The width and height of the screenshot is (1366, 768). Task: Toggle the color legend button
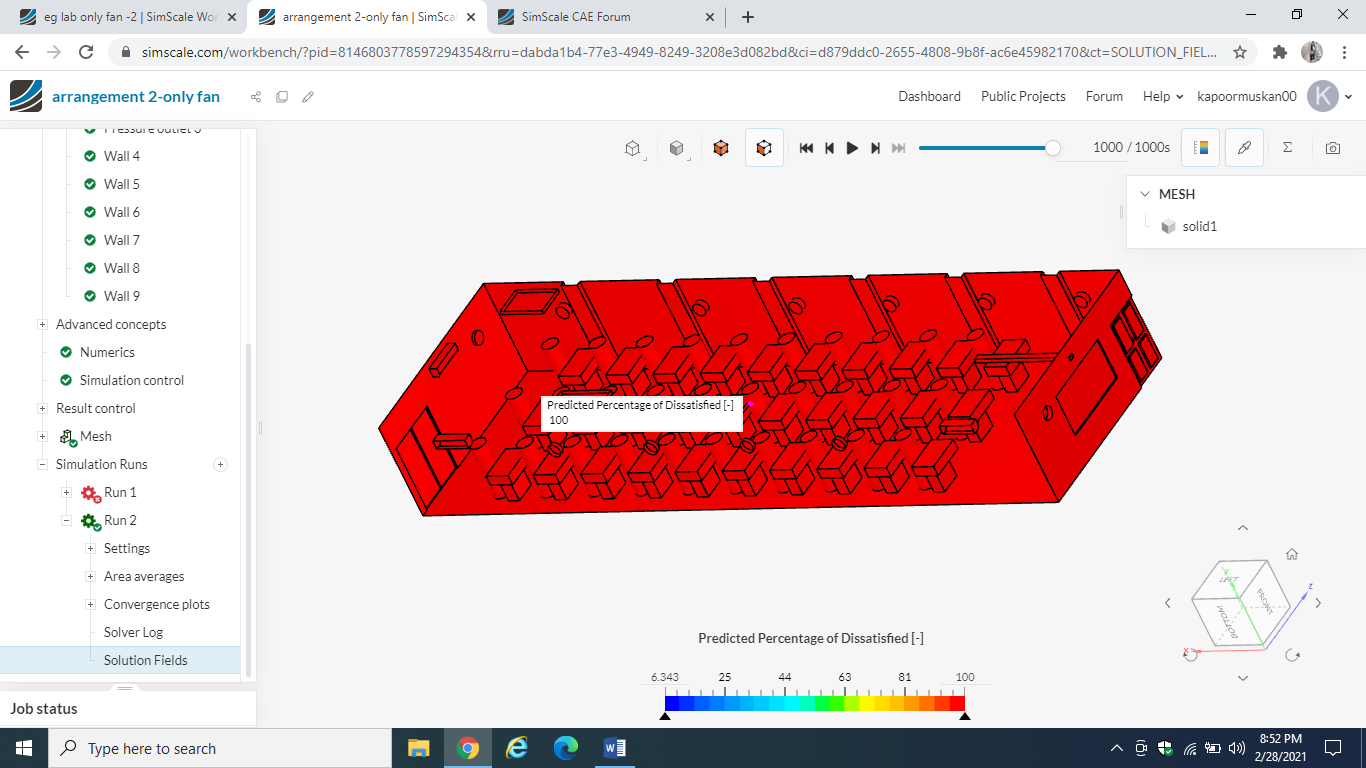(x=1200, y=148)
